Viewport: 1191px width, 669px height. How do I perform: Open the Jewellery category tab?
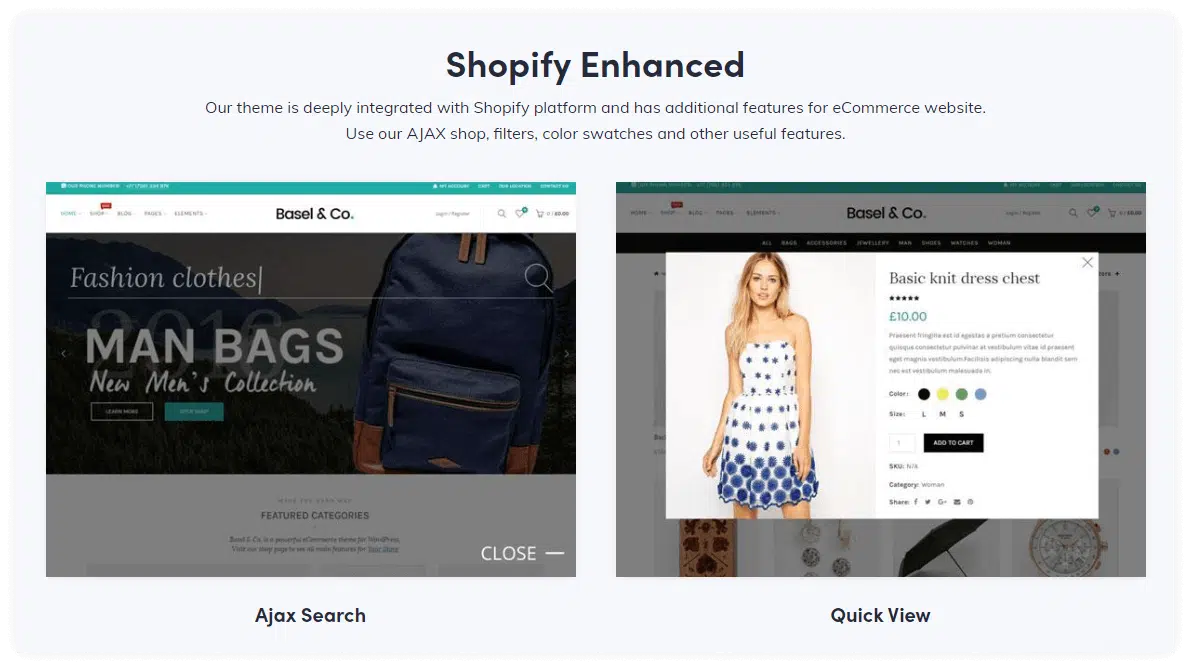pos(872,243)
